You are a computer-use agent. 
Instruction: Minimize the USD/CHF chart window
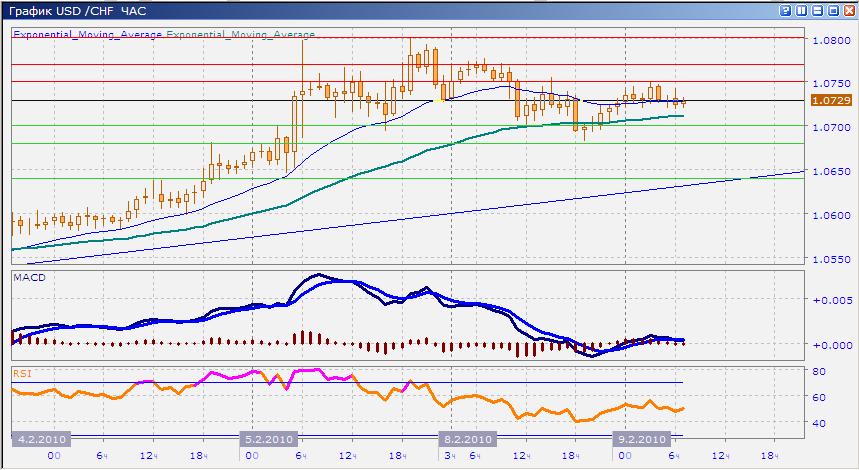coord(817,10)
